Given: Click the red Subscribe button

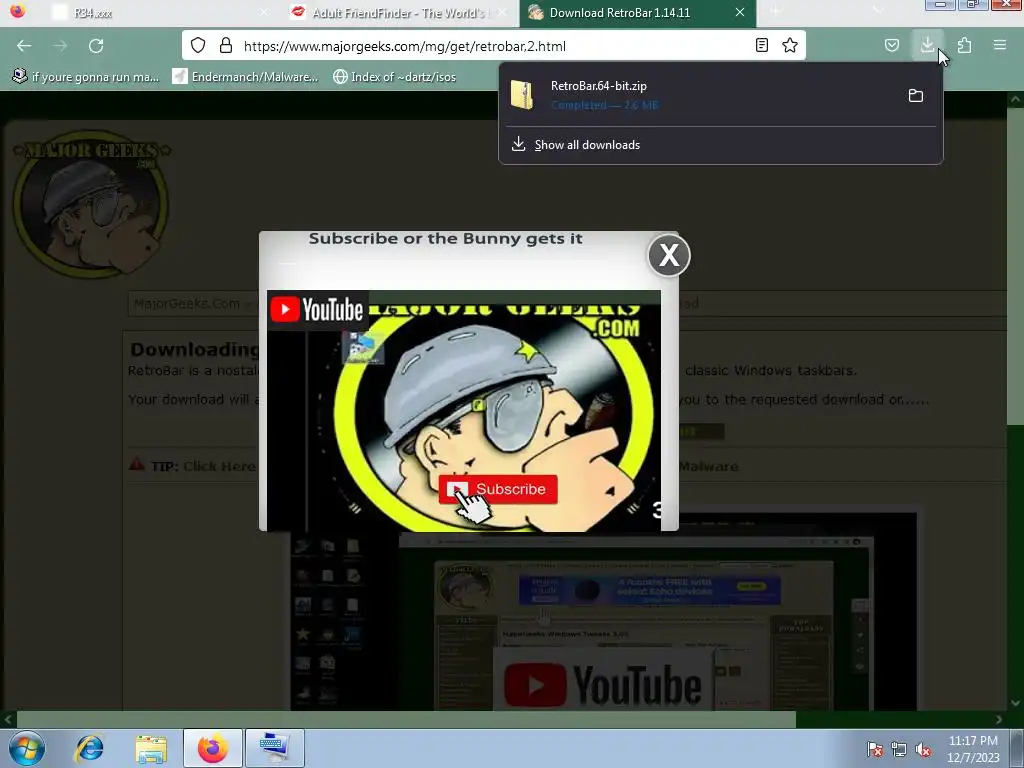Looking at the screenshot, I should tap(498, 489).
